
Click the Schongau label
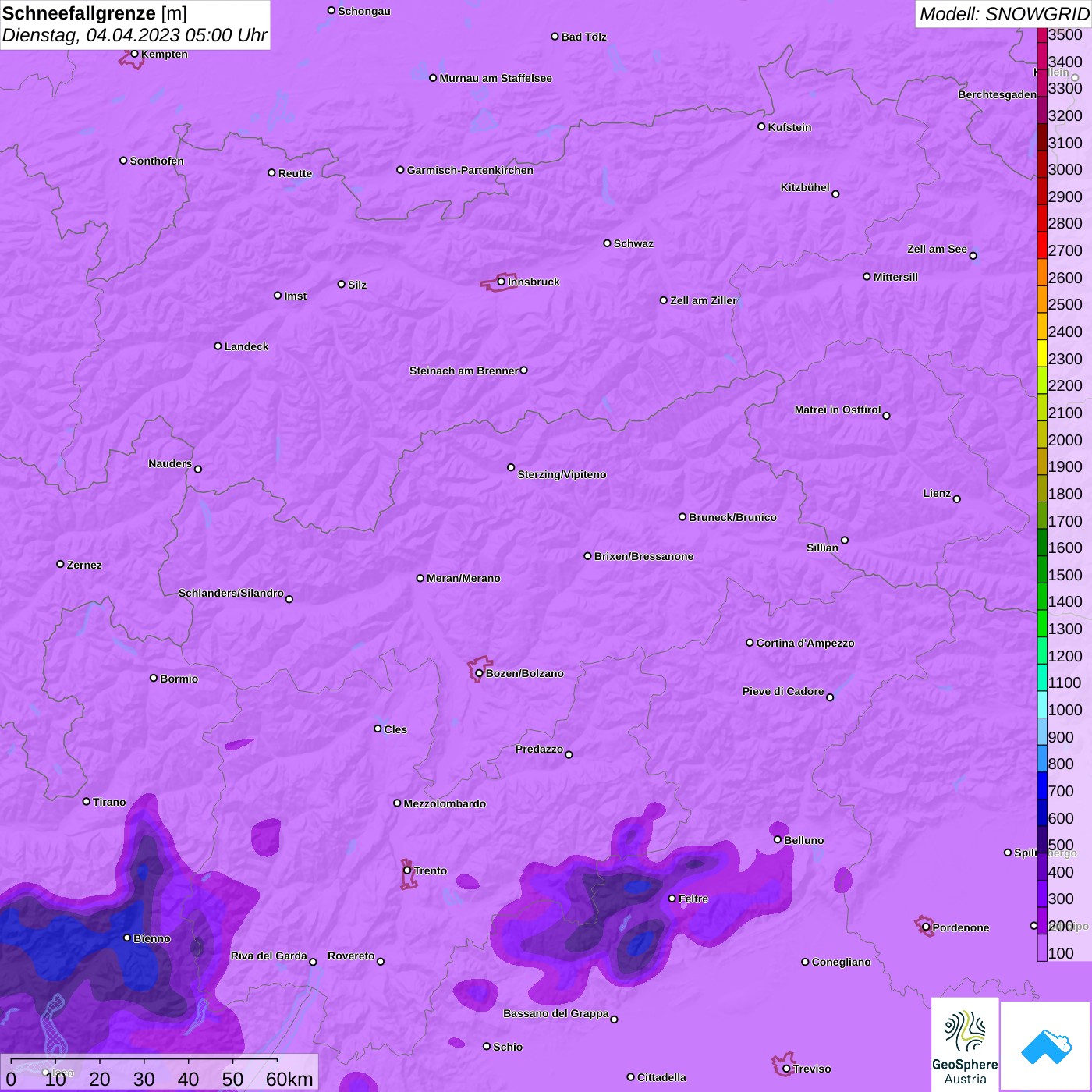point(364,11)
